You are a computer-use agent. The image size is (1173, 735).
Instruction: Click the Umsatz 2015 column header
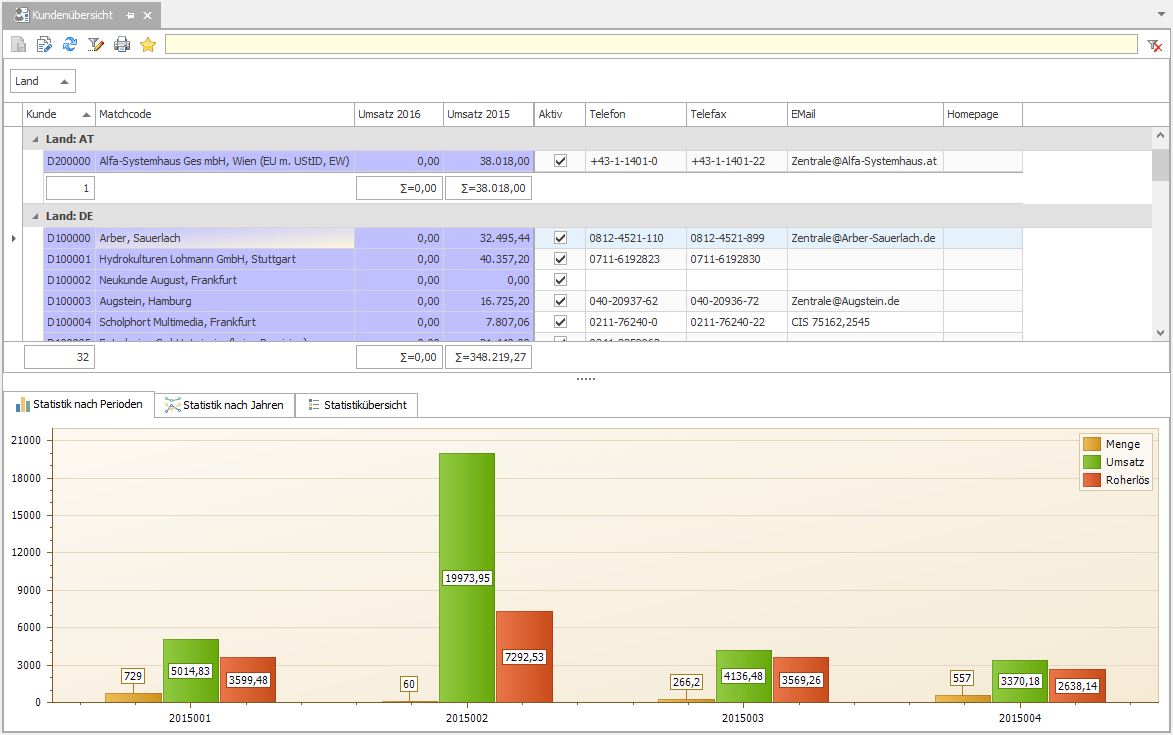[489, 114]
